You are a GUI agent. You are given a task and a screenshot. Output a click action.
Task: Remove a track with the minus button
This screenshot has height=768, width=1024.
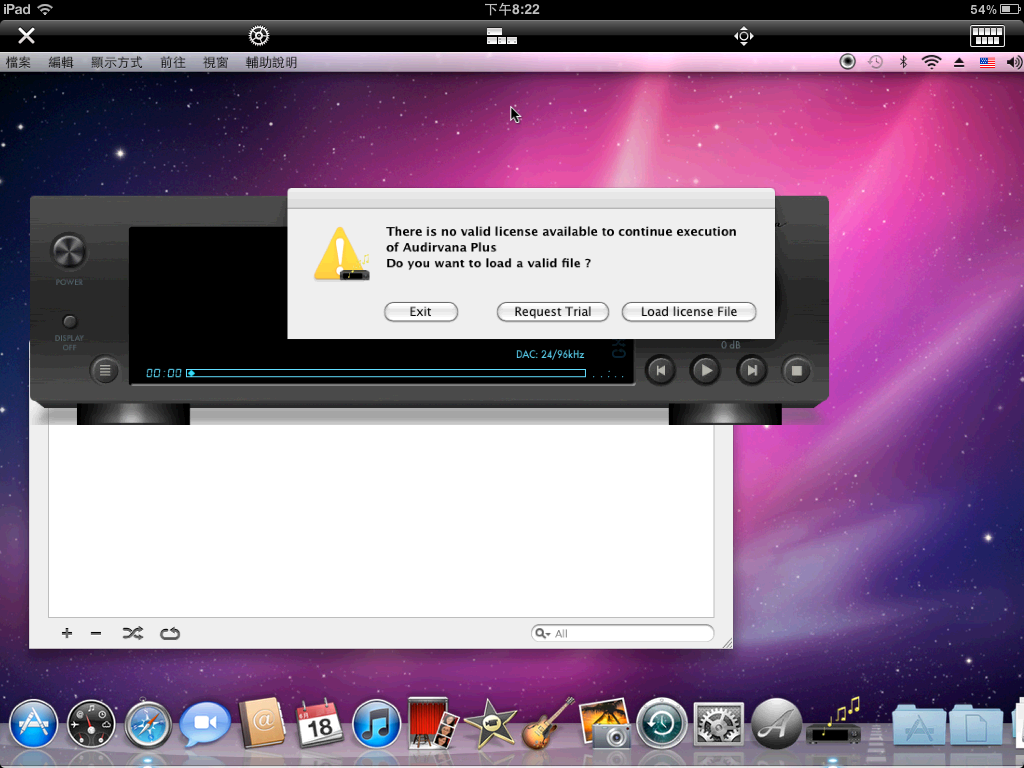(x=96, y=633)
